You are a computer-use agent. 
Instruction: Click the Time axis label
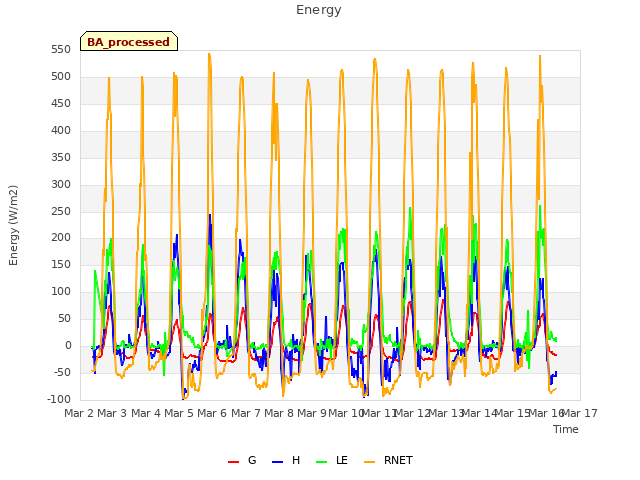(566, 429)
